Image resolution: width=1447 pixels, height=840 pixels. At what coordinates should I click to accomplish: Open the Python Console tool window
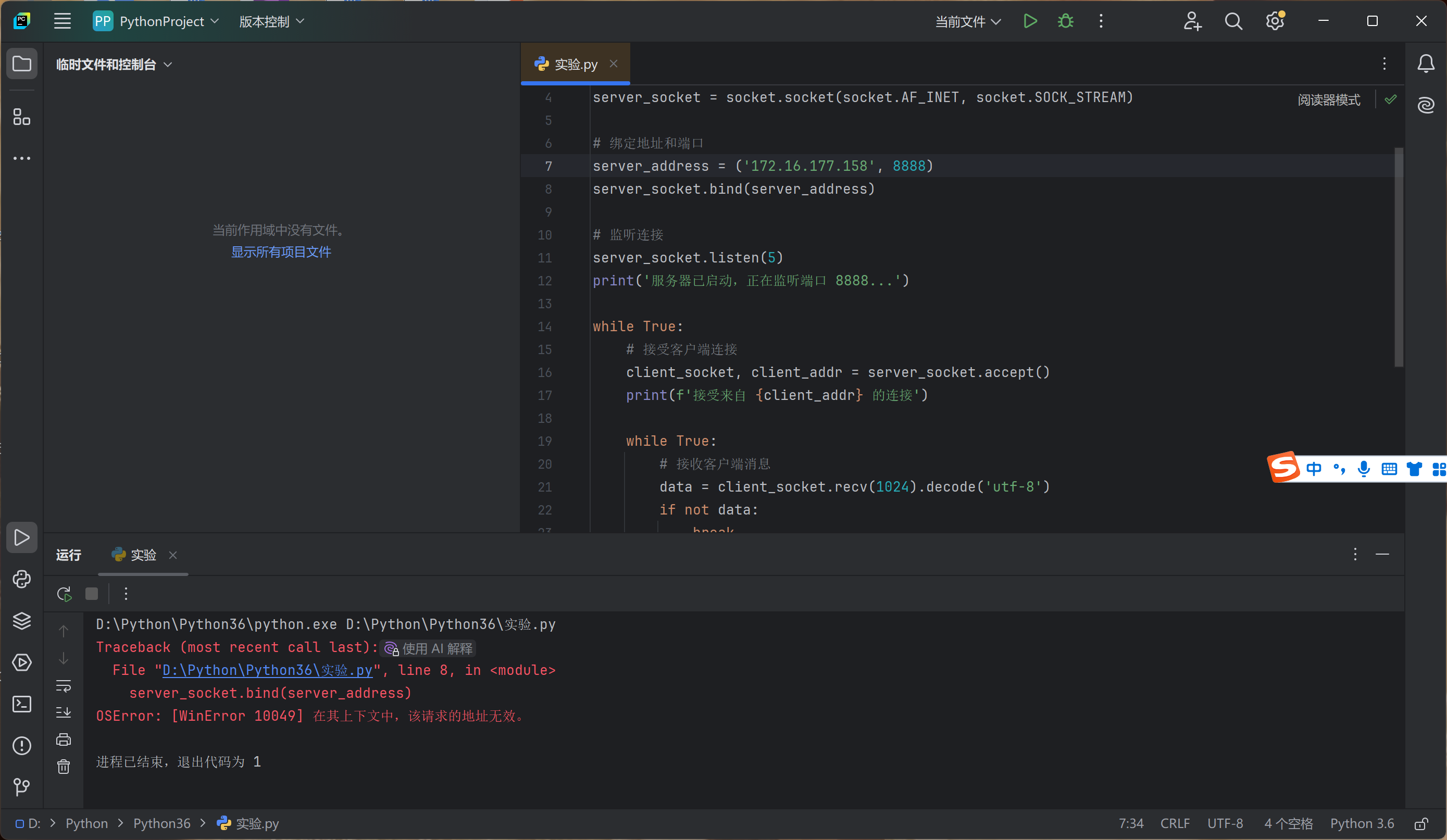point(22,579)
